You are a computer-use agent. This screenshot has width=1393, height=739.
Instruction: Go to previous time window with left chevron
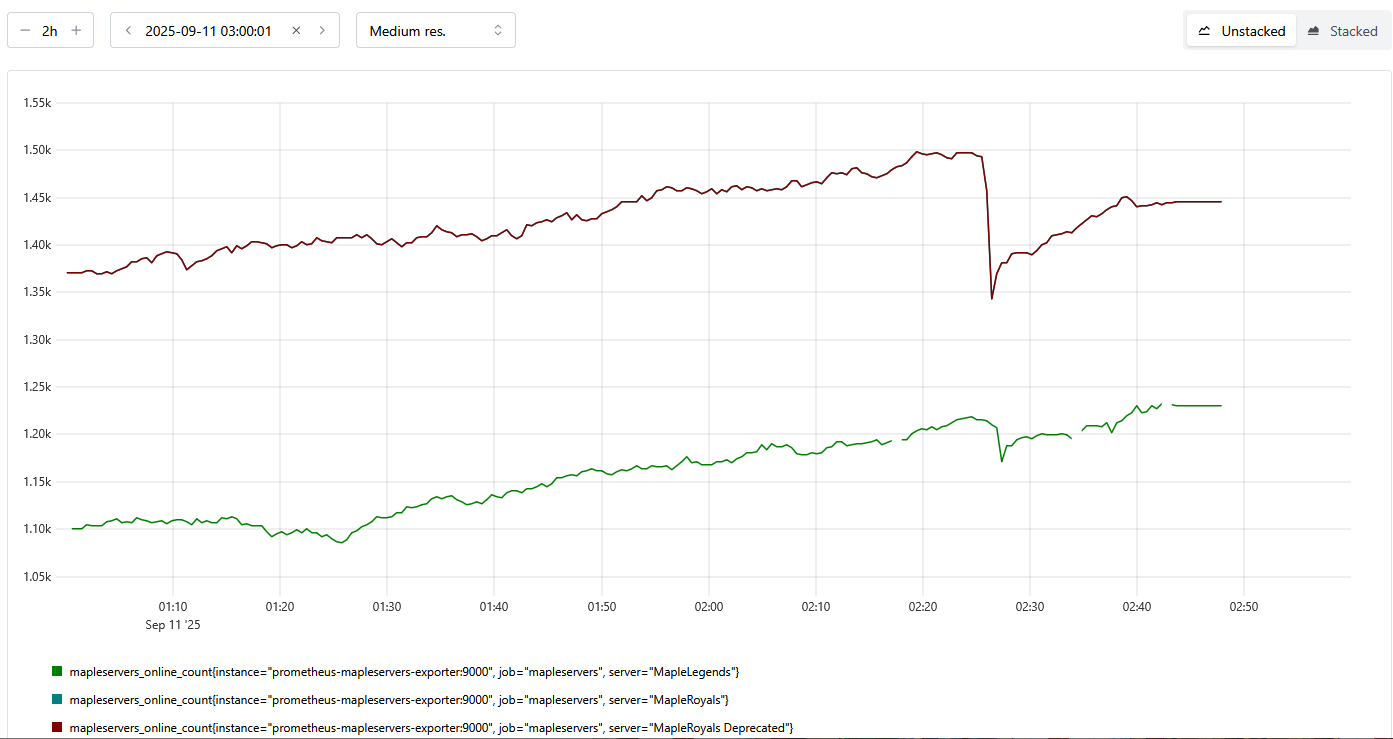pyautogui.click(x=128, y=30)
